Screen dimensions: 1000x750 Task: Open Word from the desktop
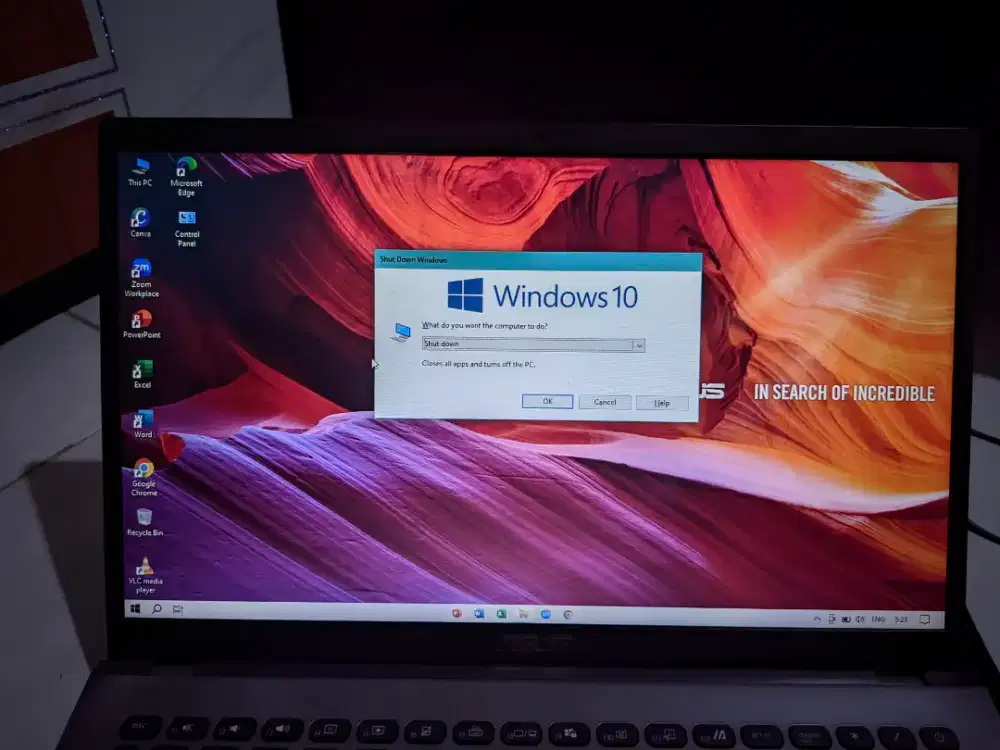tap(140, 420)
